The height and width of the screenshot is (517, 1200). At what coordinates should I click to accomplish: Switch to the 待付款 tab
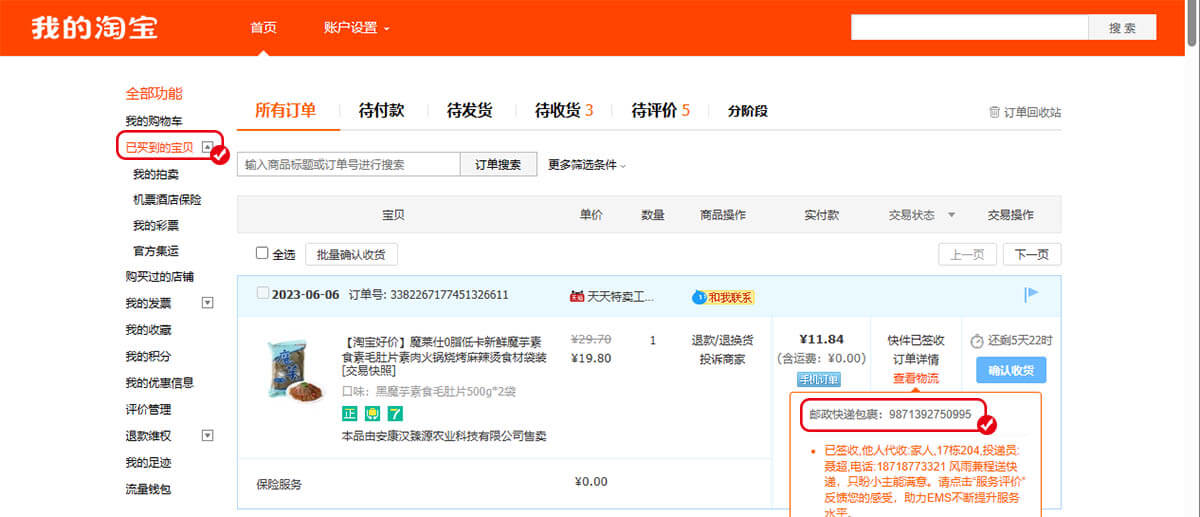[x=381, y=110]
